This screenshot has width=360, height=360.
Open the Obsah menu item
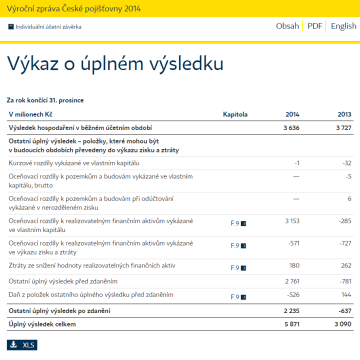[x=287, y=26]
